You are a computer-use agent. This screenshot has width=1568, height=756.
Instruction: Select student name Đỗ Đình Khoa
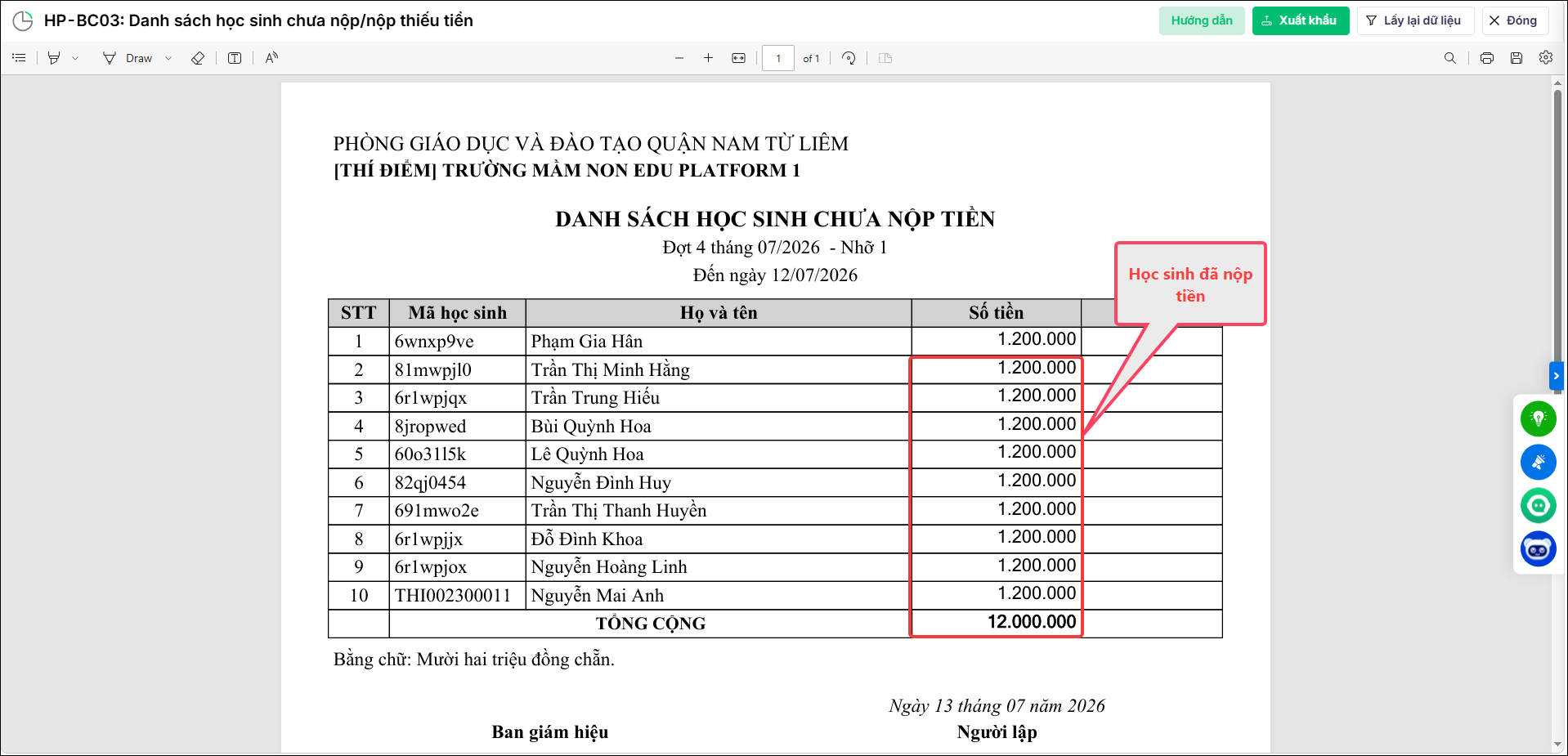586,539
